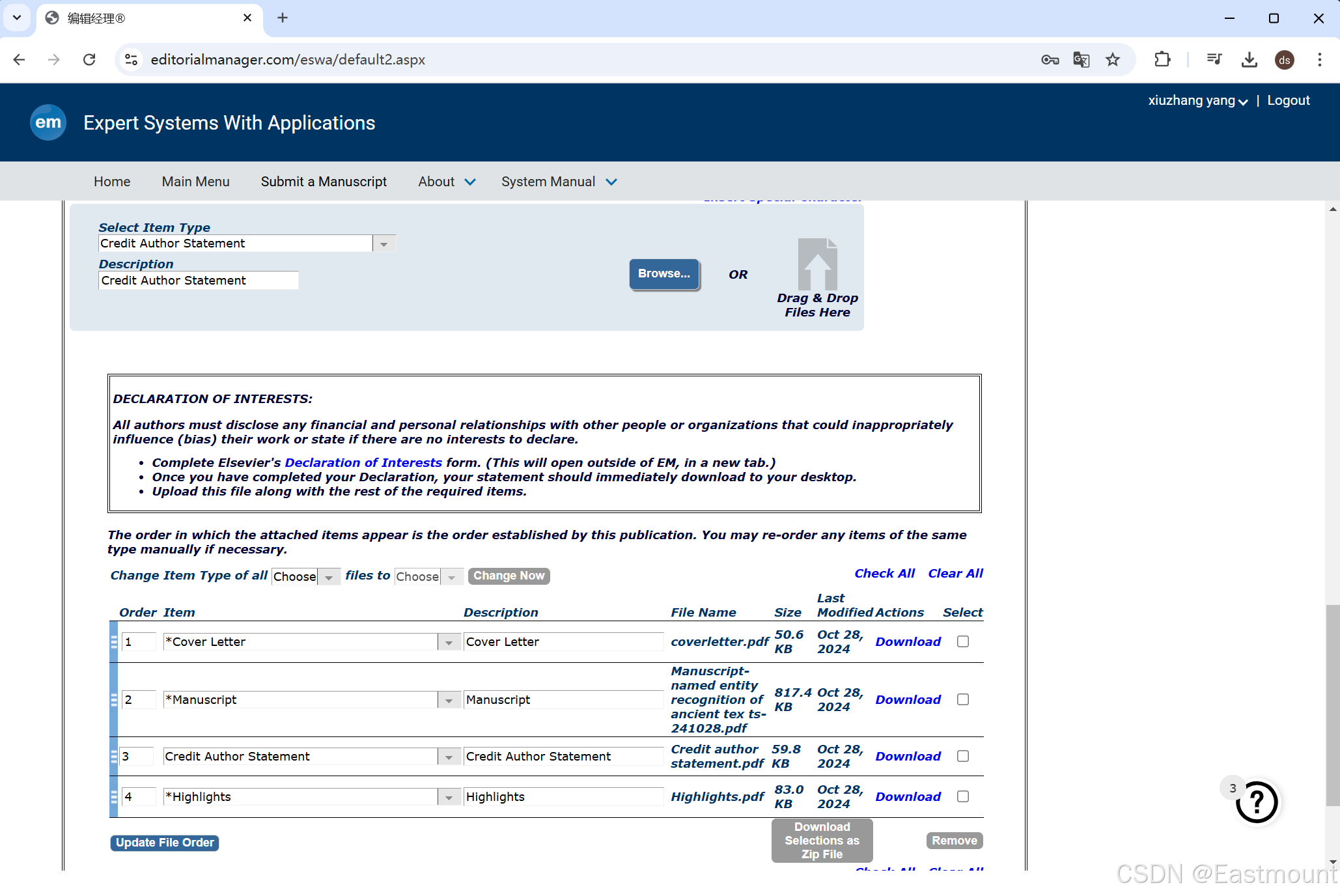The image size is (1340, 896).
Task: Open the browser downloads icon
Action: pyautogui.click(x=1249, y=60)
